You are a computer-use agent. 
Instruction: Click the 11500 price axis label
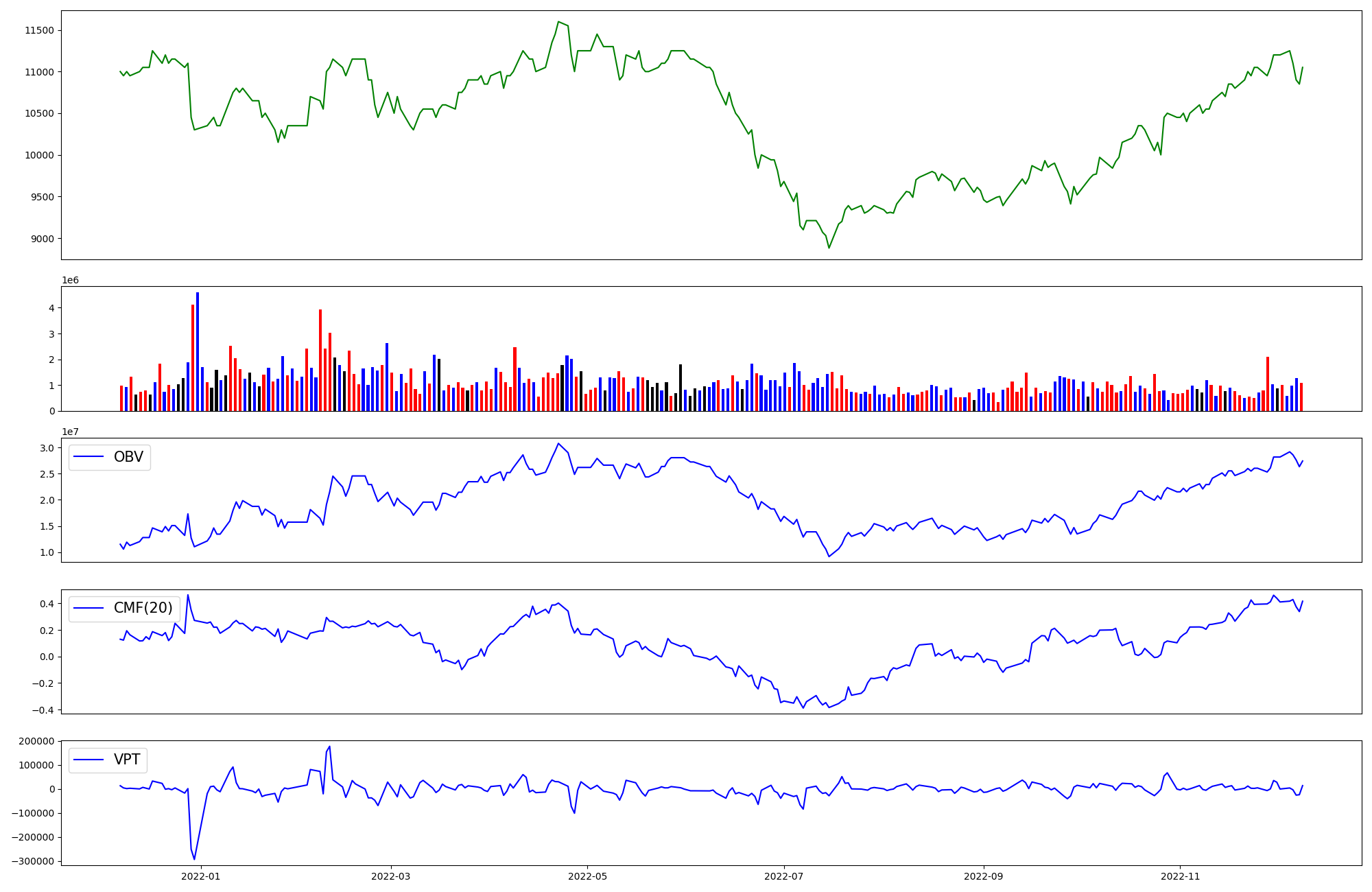[x=40, y=31]
